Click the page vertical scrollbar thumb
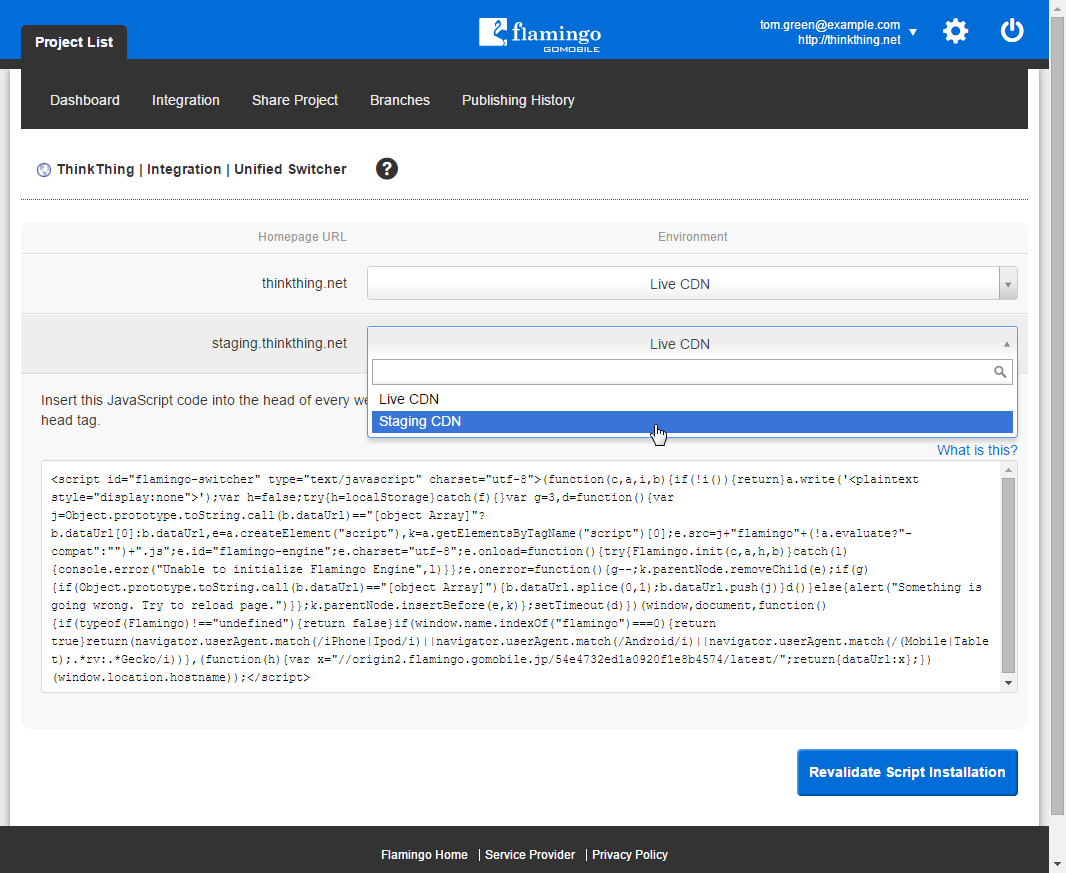 click(x=1057, y=415)
